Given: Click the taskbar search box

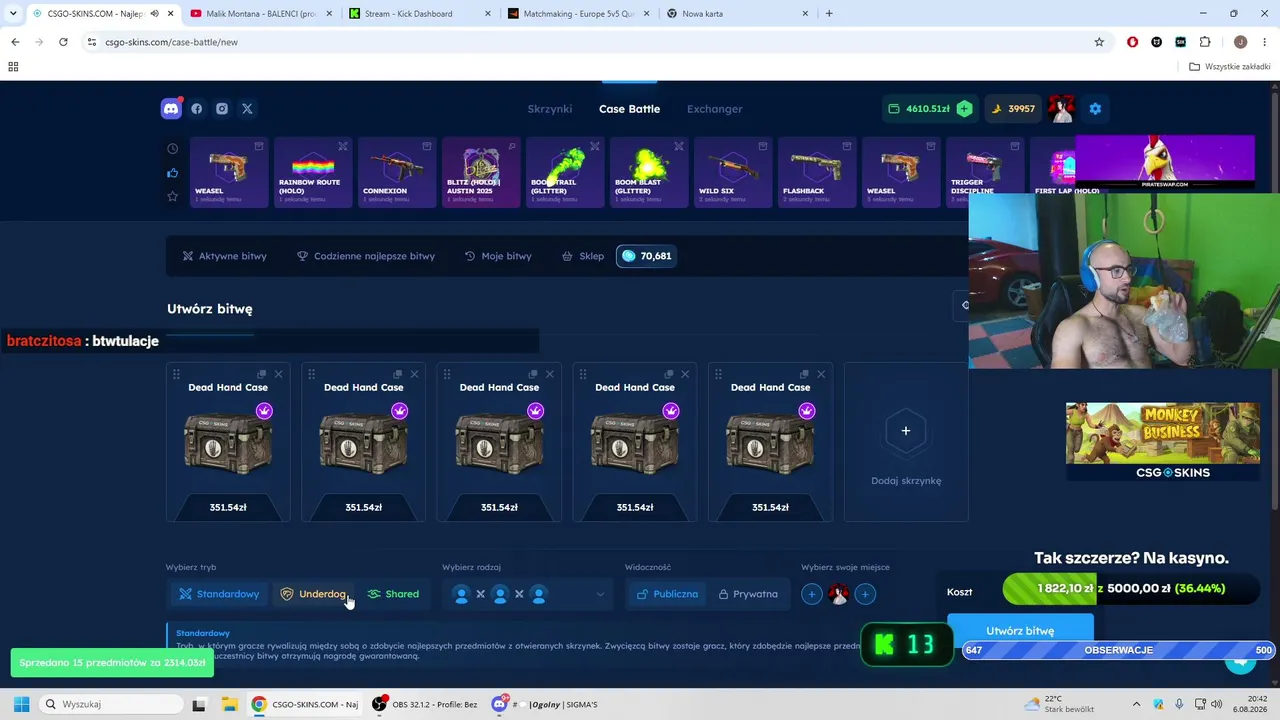Looking at the screenshot, I should click(x=111, y=704).
